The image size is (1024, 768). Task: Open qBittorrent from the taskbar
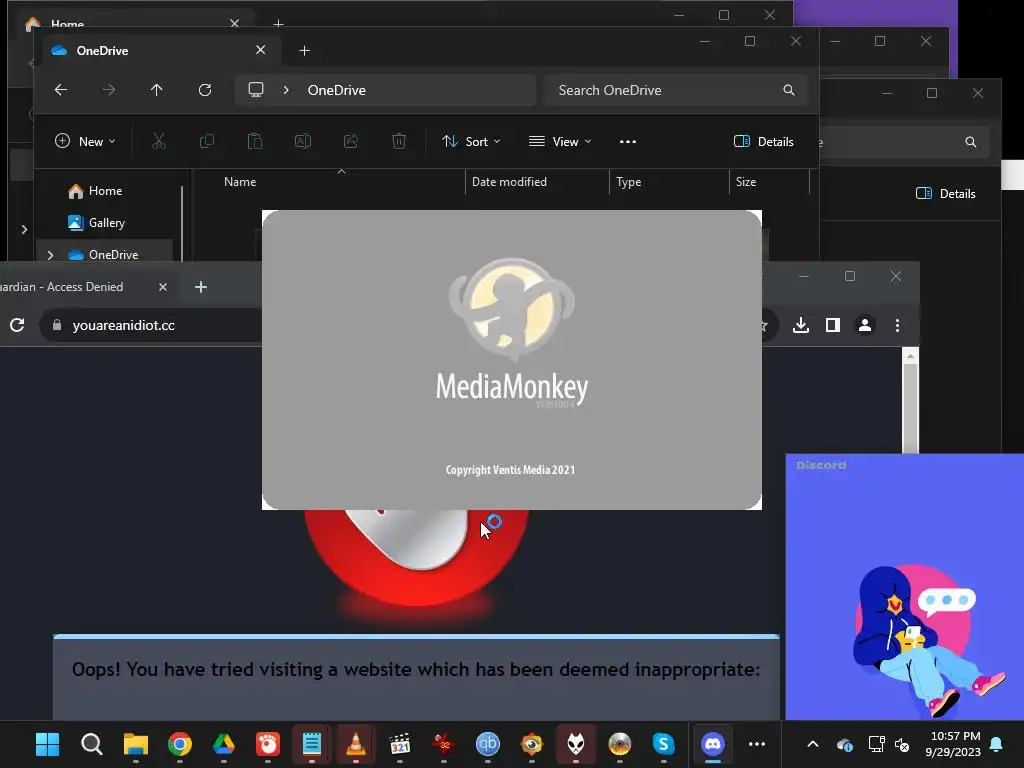tap(488, 744)
